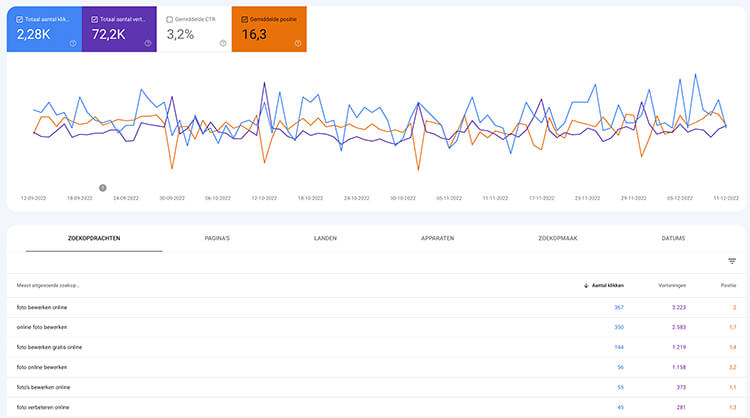Screen dimensions: 750x418
Task: Open query 'foto bewerken gratis online'
Action: [x=49, y=347]
